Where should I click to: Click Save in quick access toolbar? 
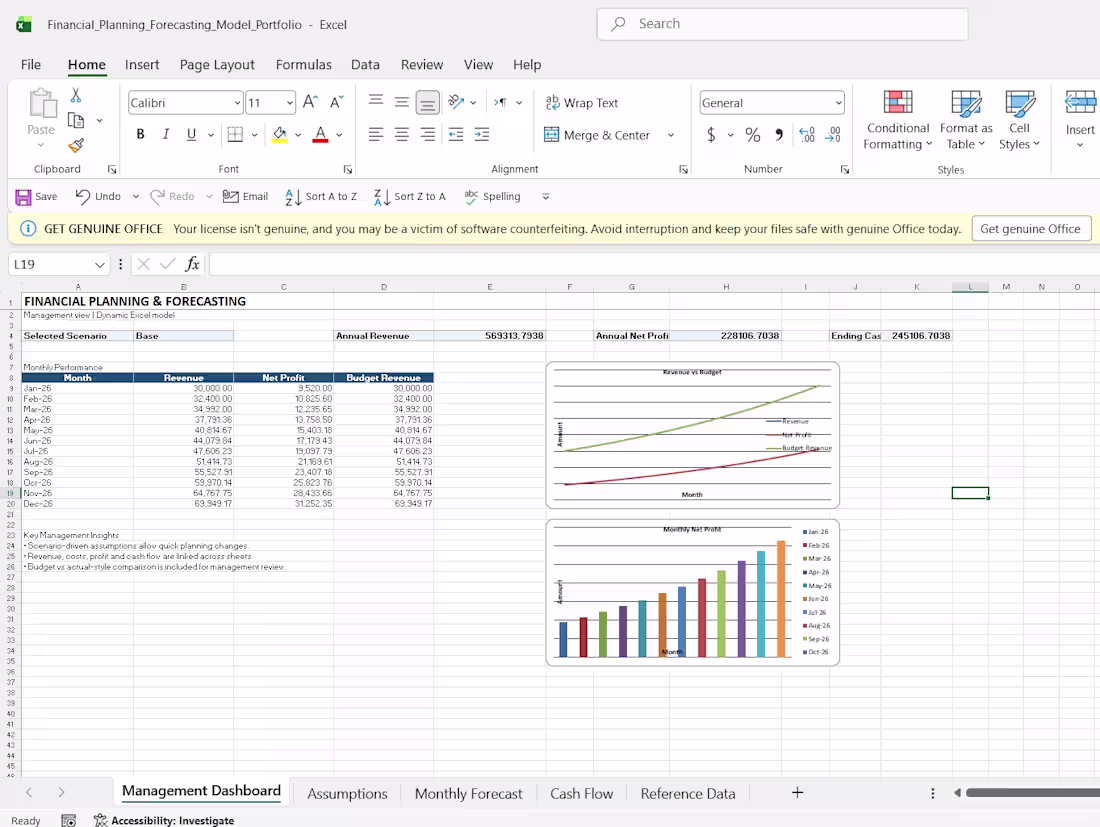click(36, 196)
